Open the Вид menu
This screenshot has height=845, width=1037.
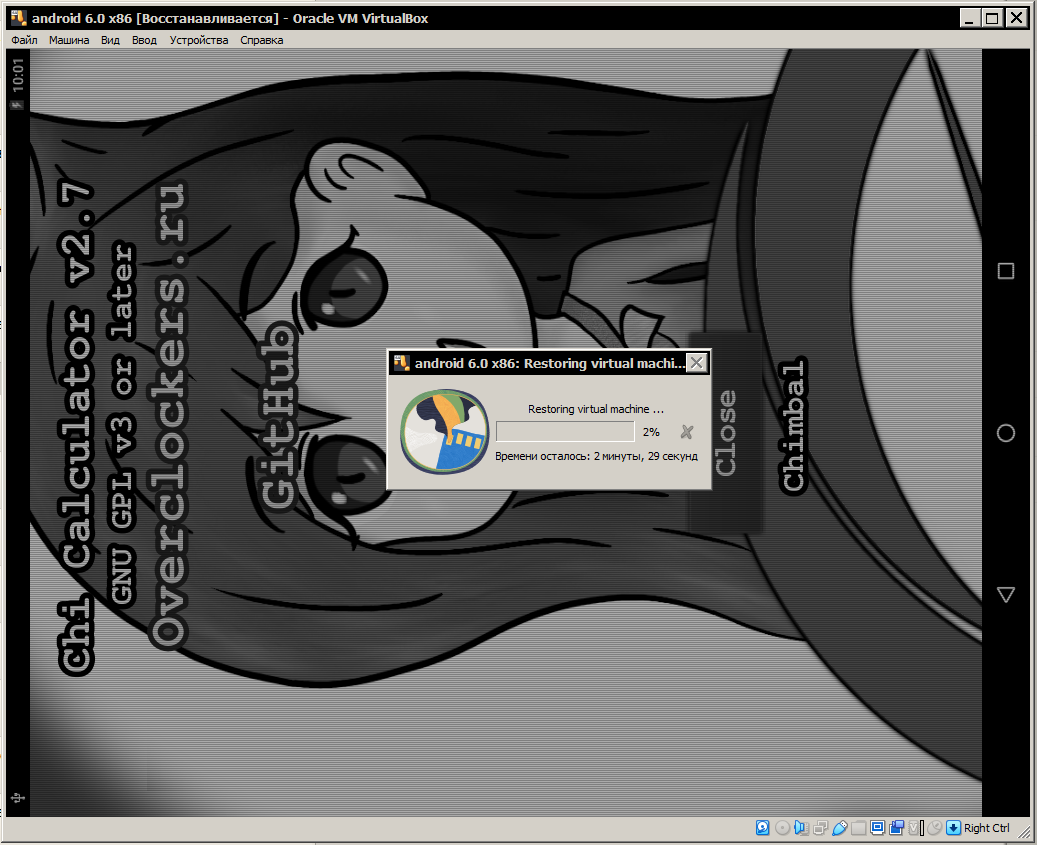110,40
